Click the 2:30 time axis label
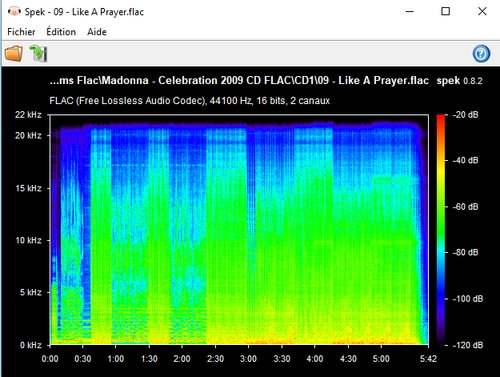This screenshot has width=500, height=377. [215, 359]
